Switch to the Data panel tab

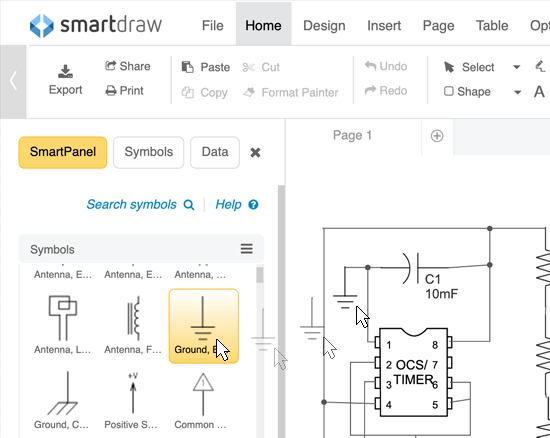coord(215,152)
